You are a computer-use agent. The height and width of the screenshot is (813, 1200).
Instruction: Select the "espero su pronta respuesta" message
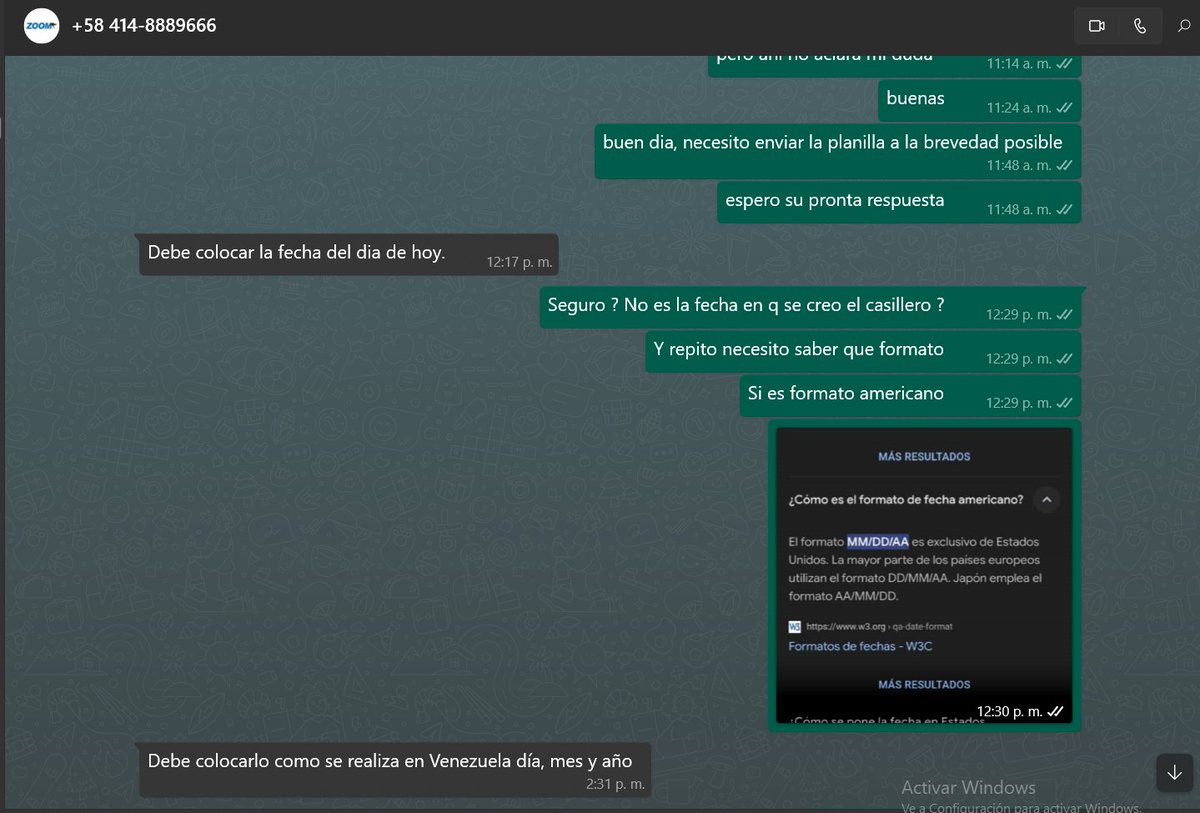coord(899,203)
